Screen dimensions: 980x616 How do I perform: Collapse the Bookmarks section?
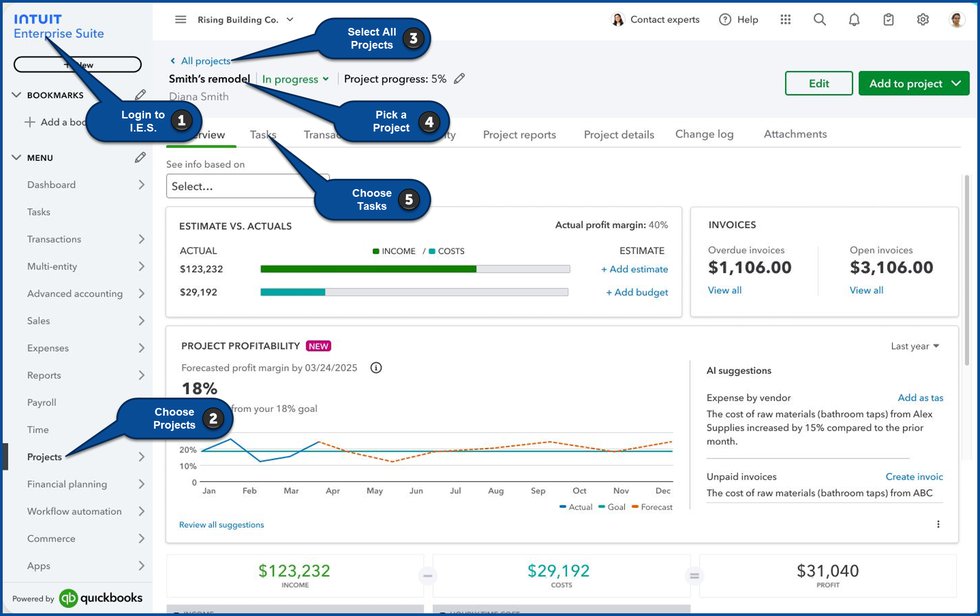[x=16, y=95]
